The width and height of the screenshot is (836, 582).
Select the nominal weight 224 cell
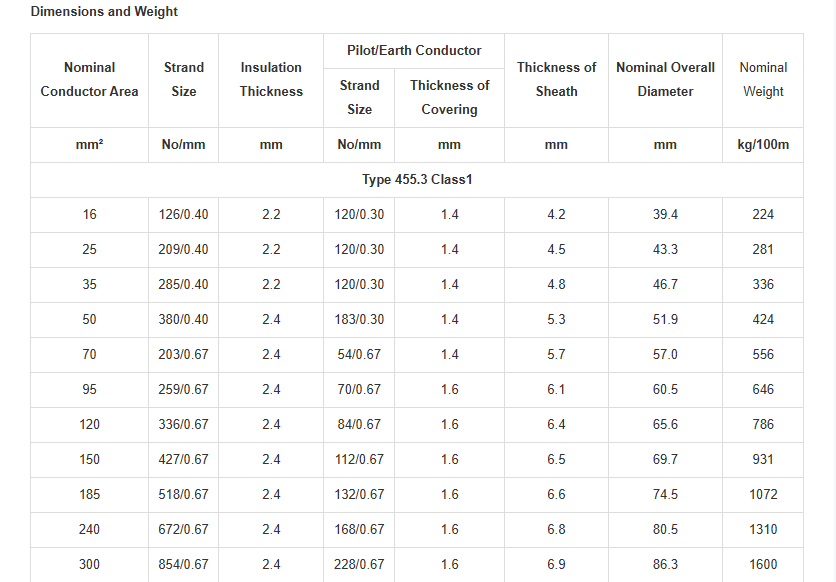pos(763,215)
